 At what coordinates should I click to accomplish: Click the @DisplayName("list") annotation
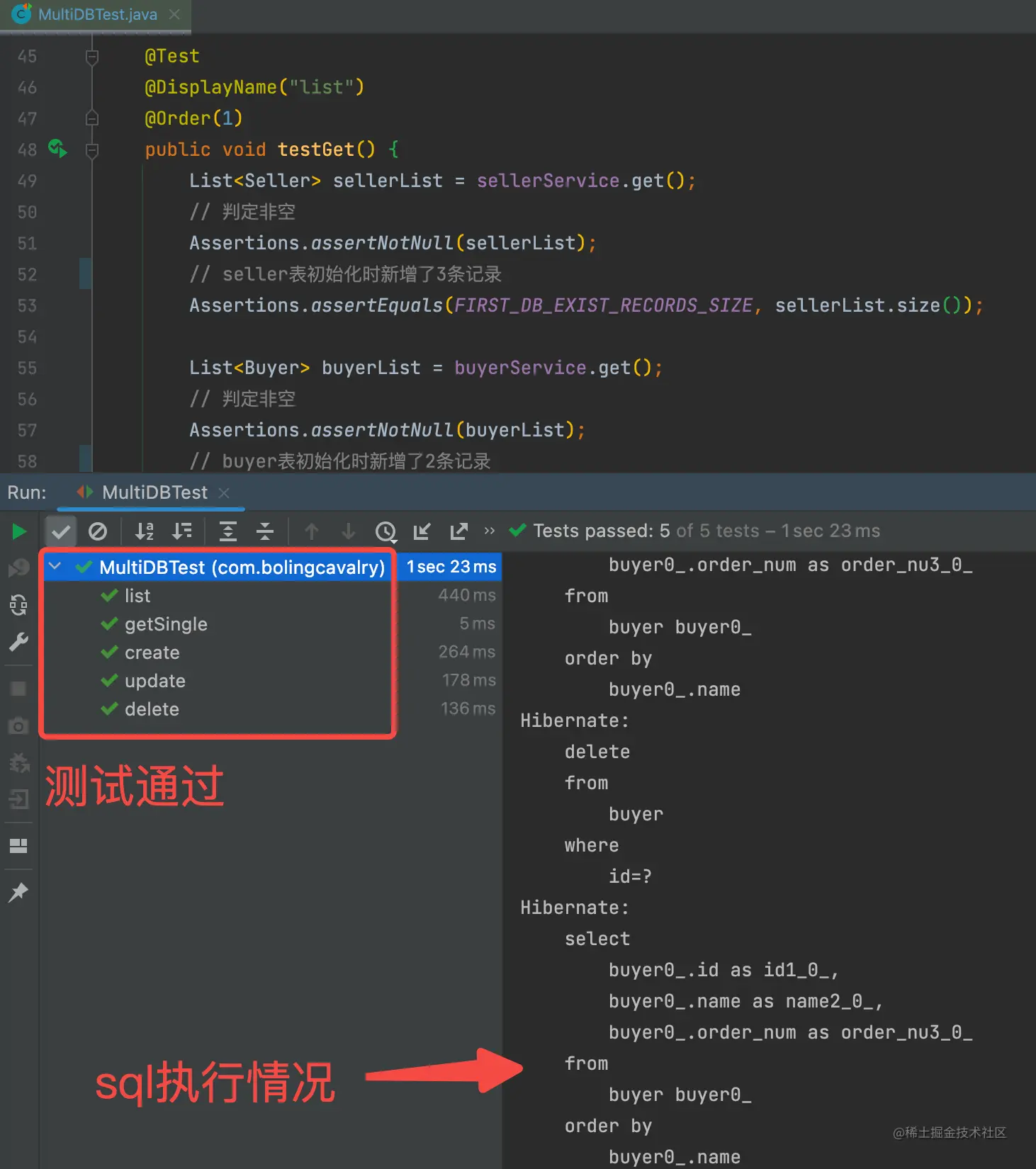254,87
